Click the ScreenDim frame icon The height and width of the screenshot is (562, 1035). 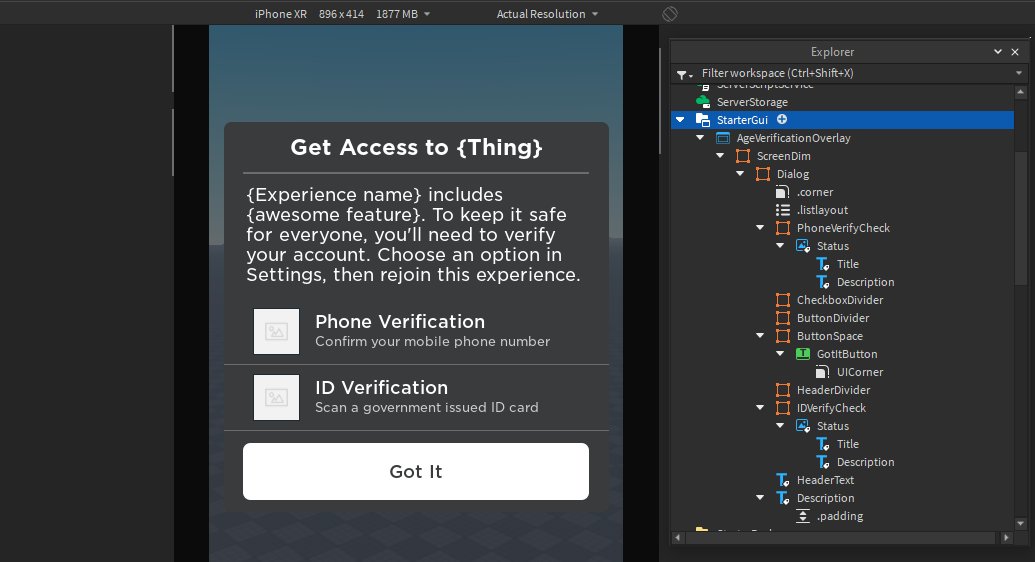(743, 156)
